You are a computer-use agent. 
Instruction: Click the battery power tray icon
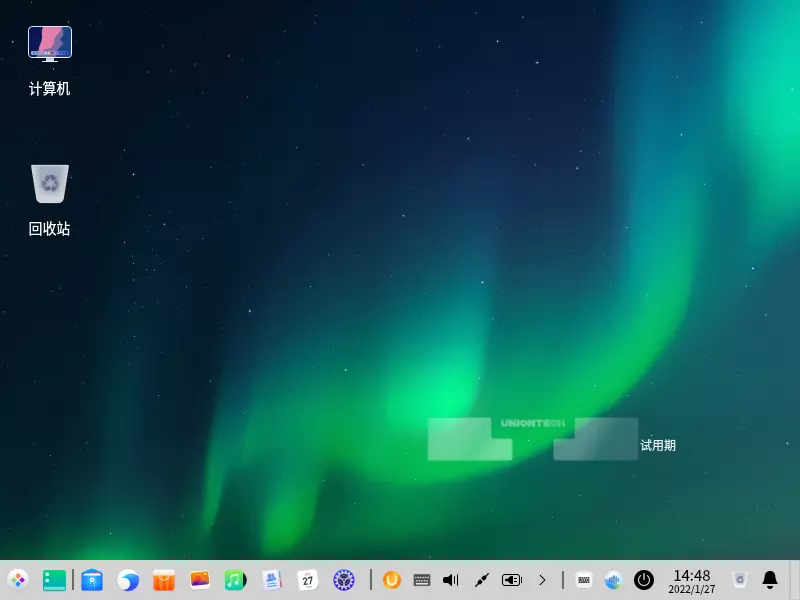coord(512,580)
